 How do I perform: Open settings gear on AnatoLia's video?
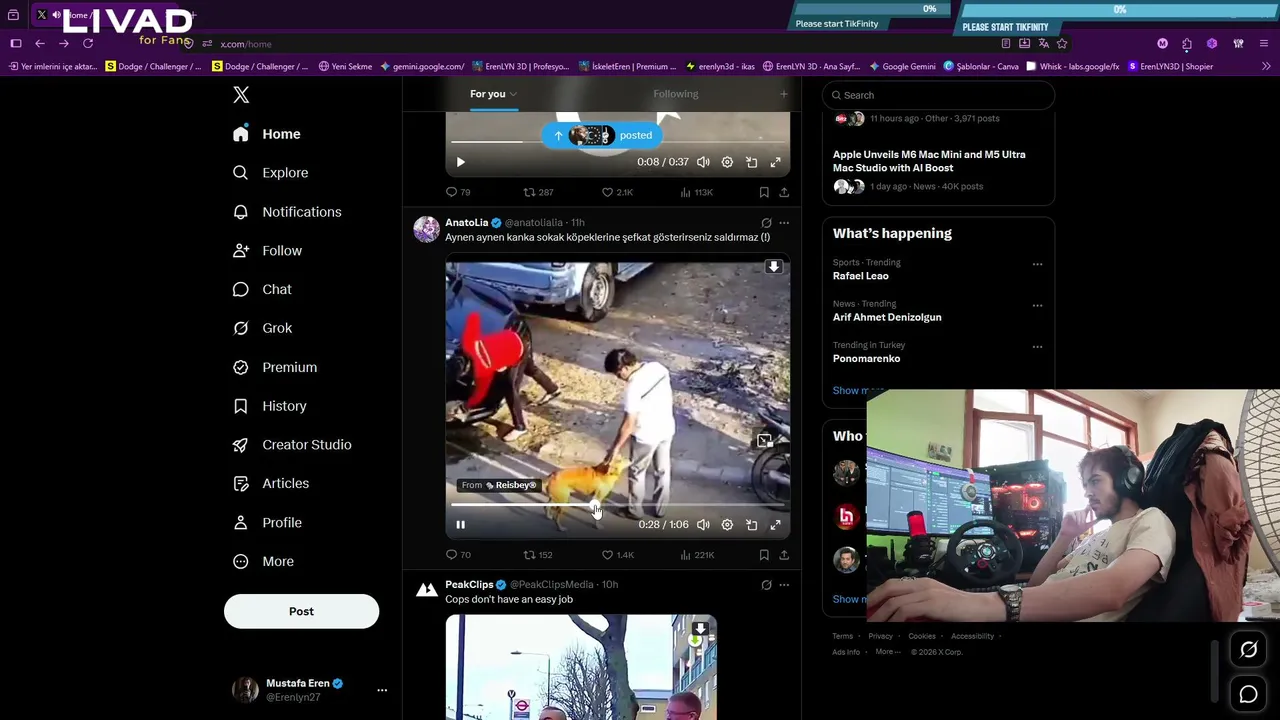coord(727,524)
